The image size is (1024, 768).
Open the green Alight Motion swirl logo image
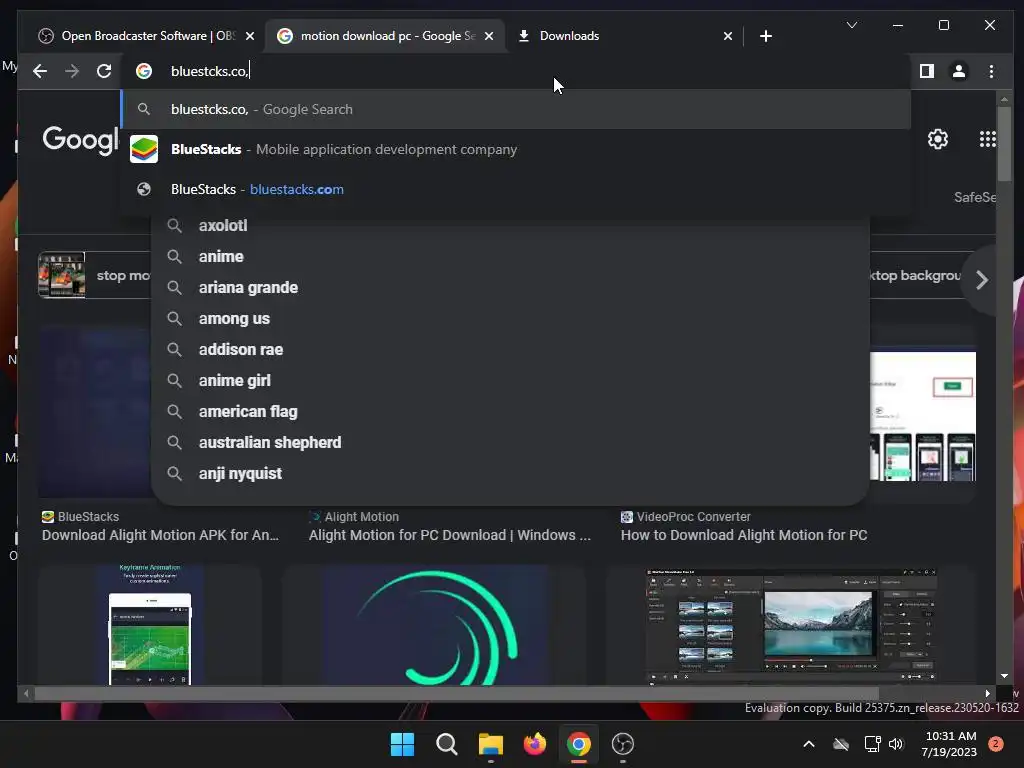click(434, 625)
